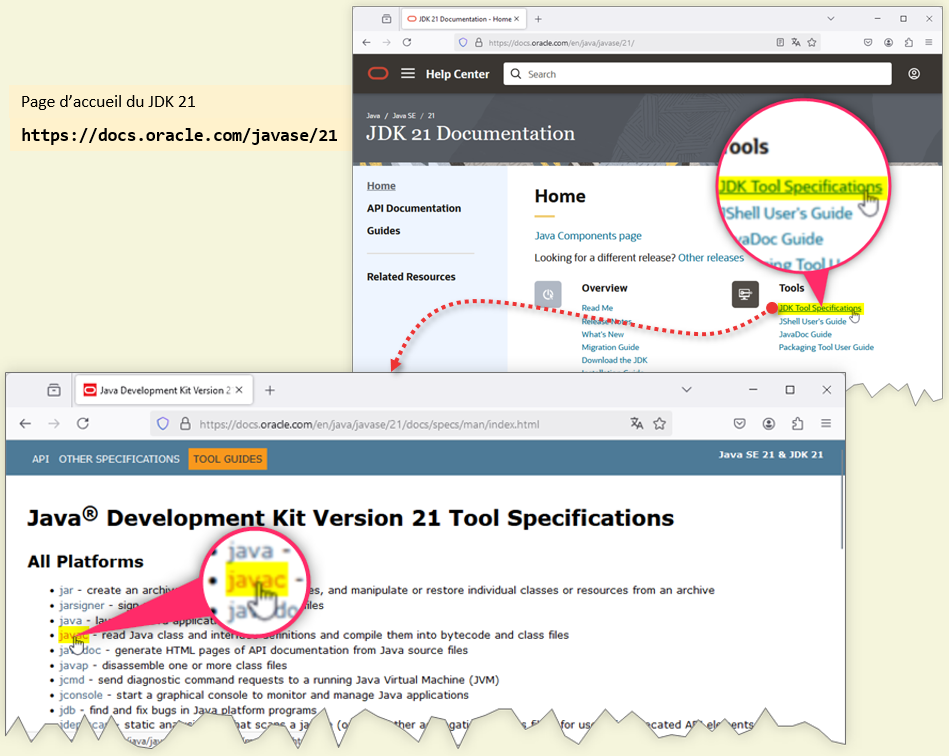Toggle reader view in JDK 21 Documentation window
The width and height of the screenshot is (949, 756).
(x=780, y=43)
